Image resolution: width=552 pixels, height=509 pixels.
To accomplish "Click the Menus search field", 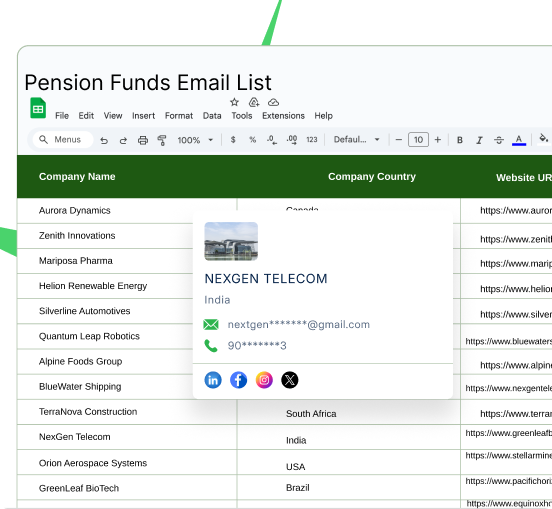I will pos(63,140).
